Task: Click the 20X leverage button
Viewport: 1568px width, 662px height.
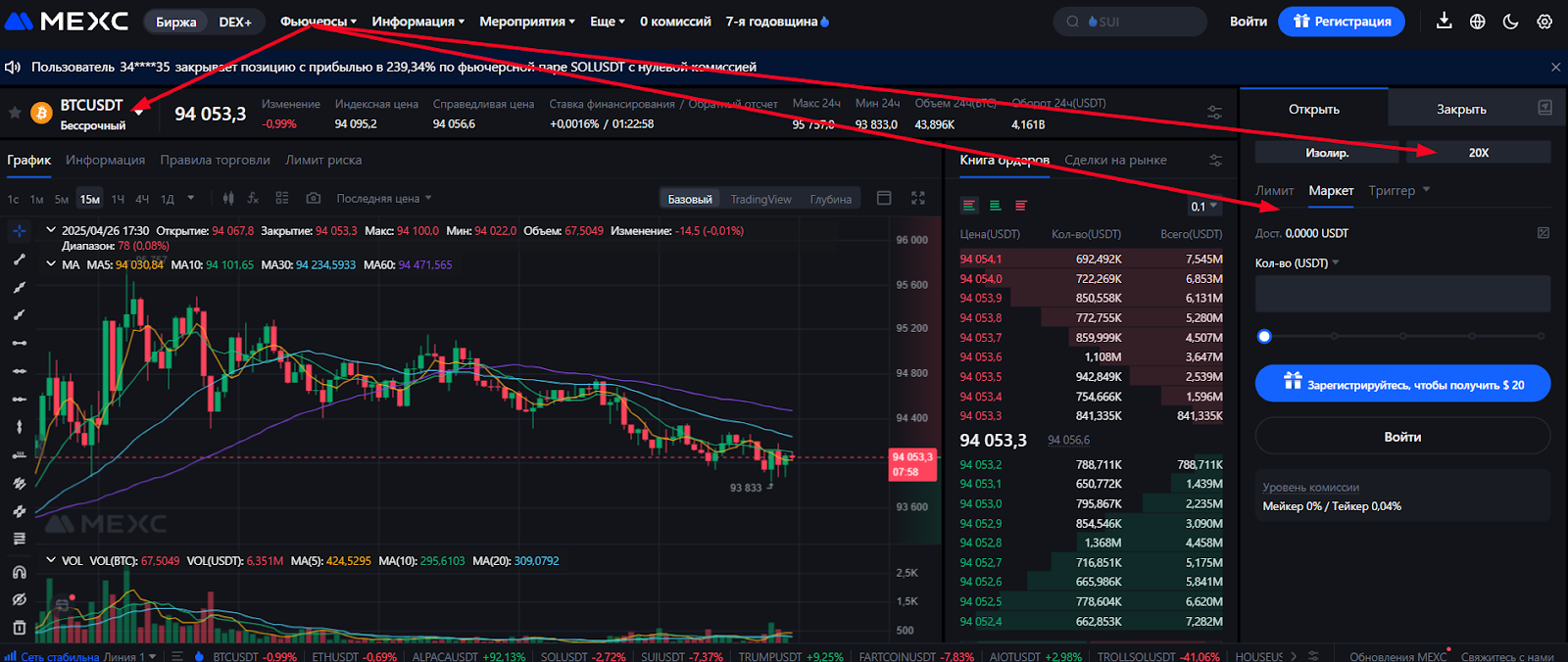Action: tap(1479, 153)
